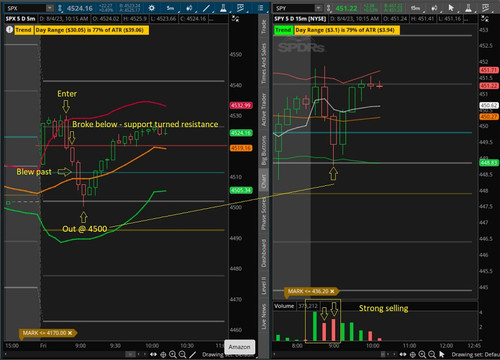Viewport: 500px width, 360px height.
Task: Click the active line tool under SPX chart
Action: point(192,354)
